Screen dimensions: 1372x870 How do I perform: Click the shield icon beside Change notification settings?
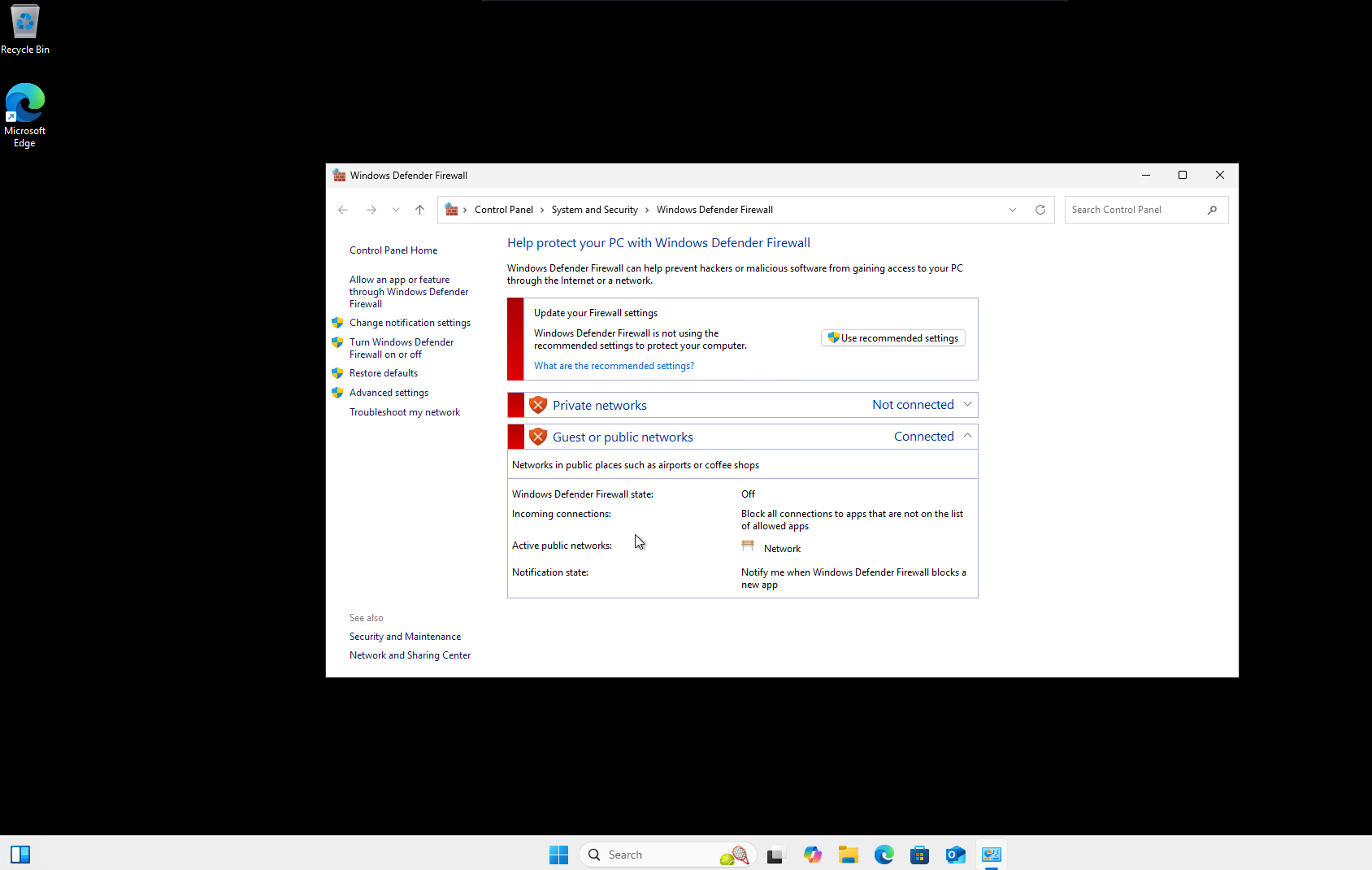[x=337, y=323]
